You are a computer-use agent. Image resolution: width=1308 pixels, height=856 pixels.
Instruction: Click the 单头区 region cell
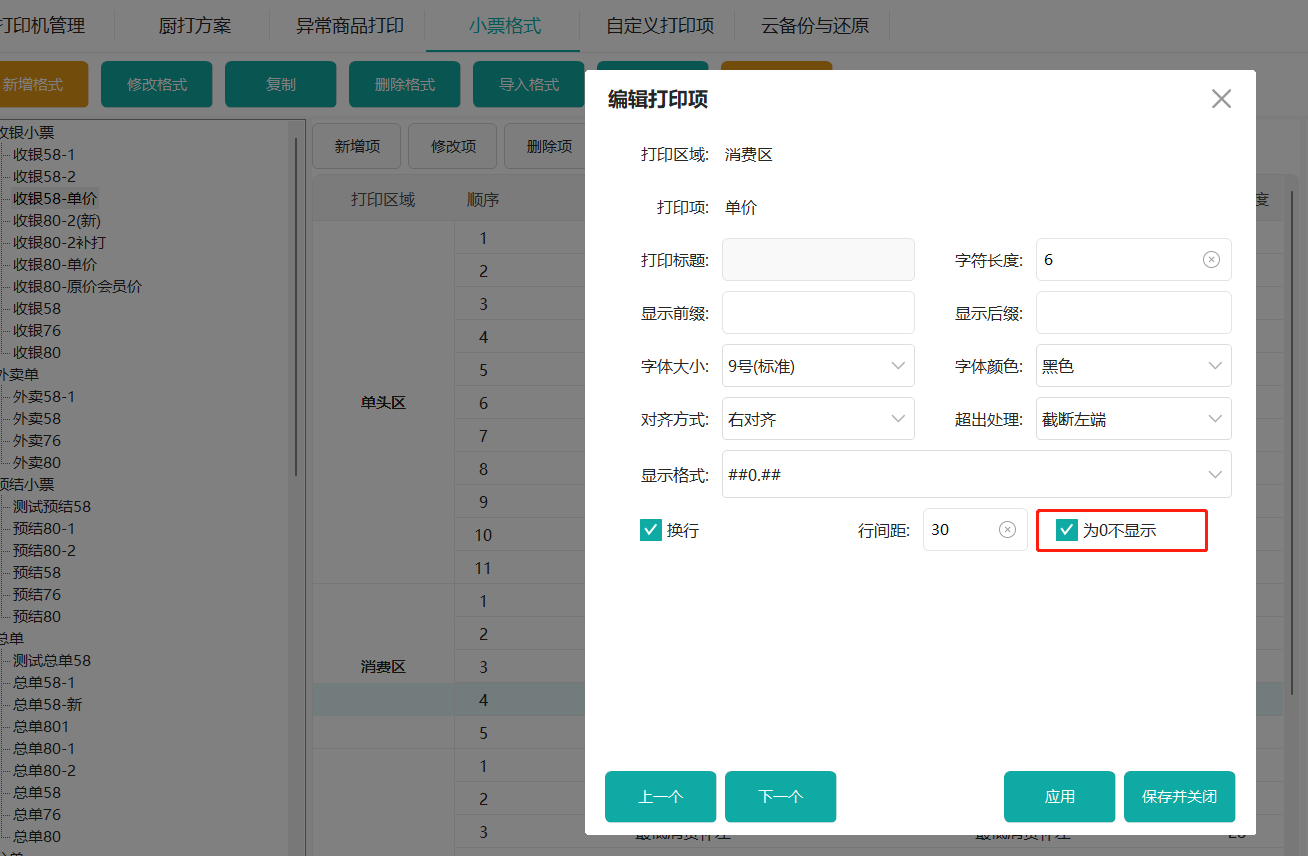coord(383,402)
